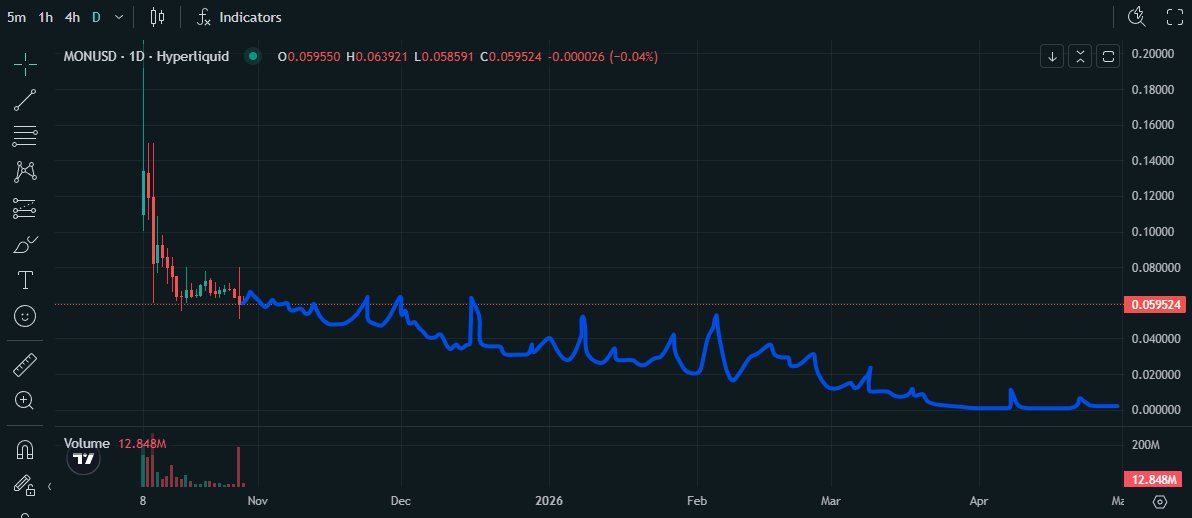Click the green market status dot
The image size is (1192, 518).
coord(253,56)
